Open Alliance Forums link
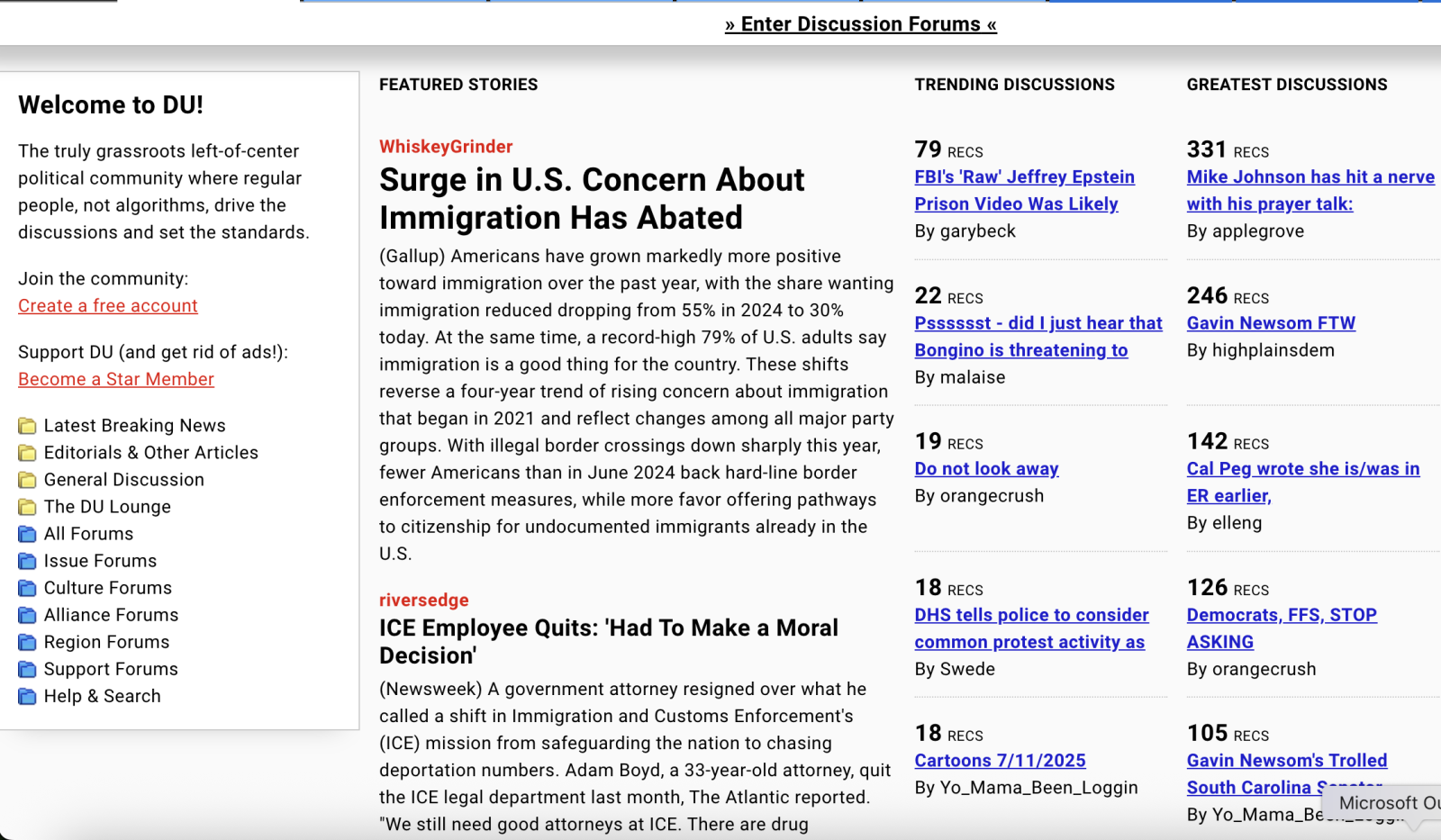The image size is (1441, 840). [x=112, y=615]
